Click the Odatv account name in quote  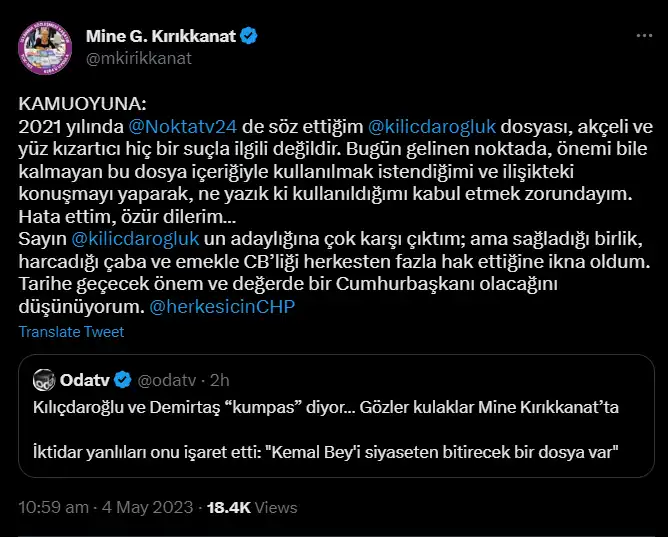85,379
